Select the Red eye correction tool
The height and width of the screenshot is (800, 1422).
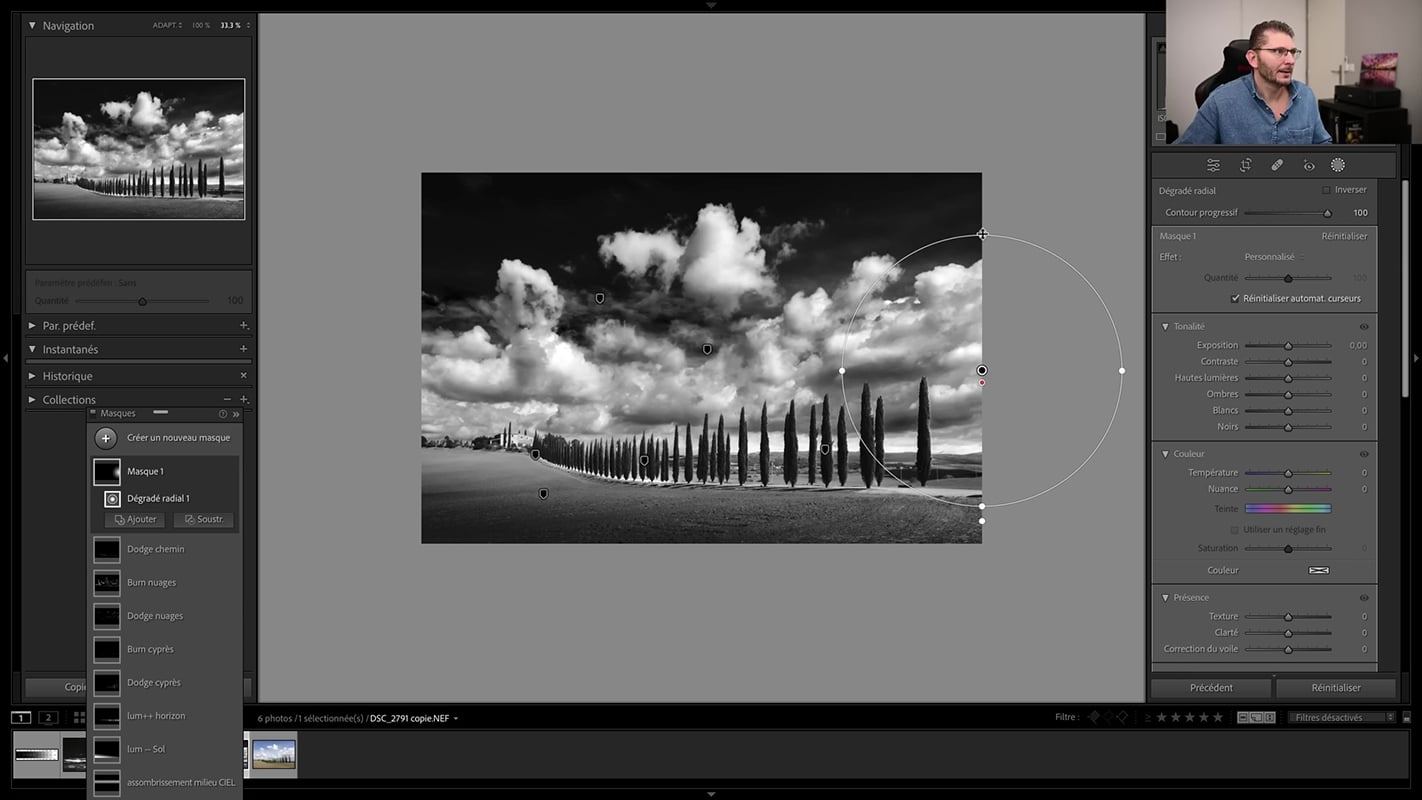[1308, 165]
